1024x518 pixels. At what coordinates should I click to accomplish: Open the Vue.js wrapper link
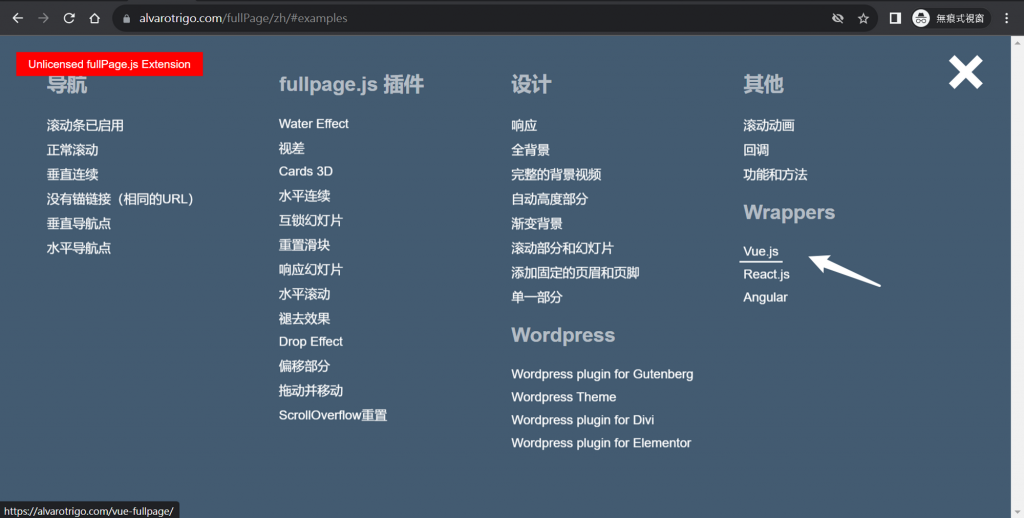click(x=761, y=251)
